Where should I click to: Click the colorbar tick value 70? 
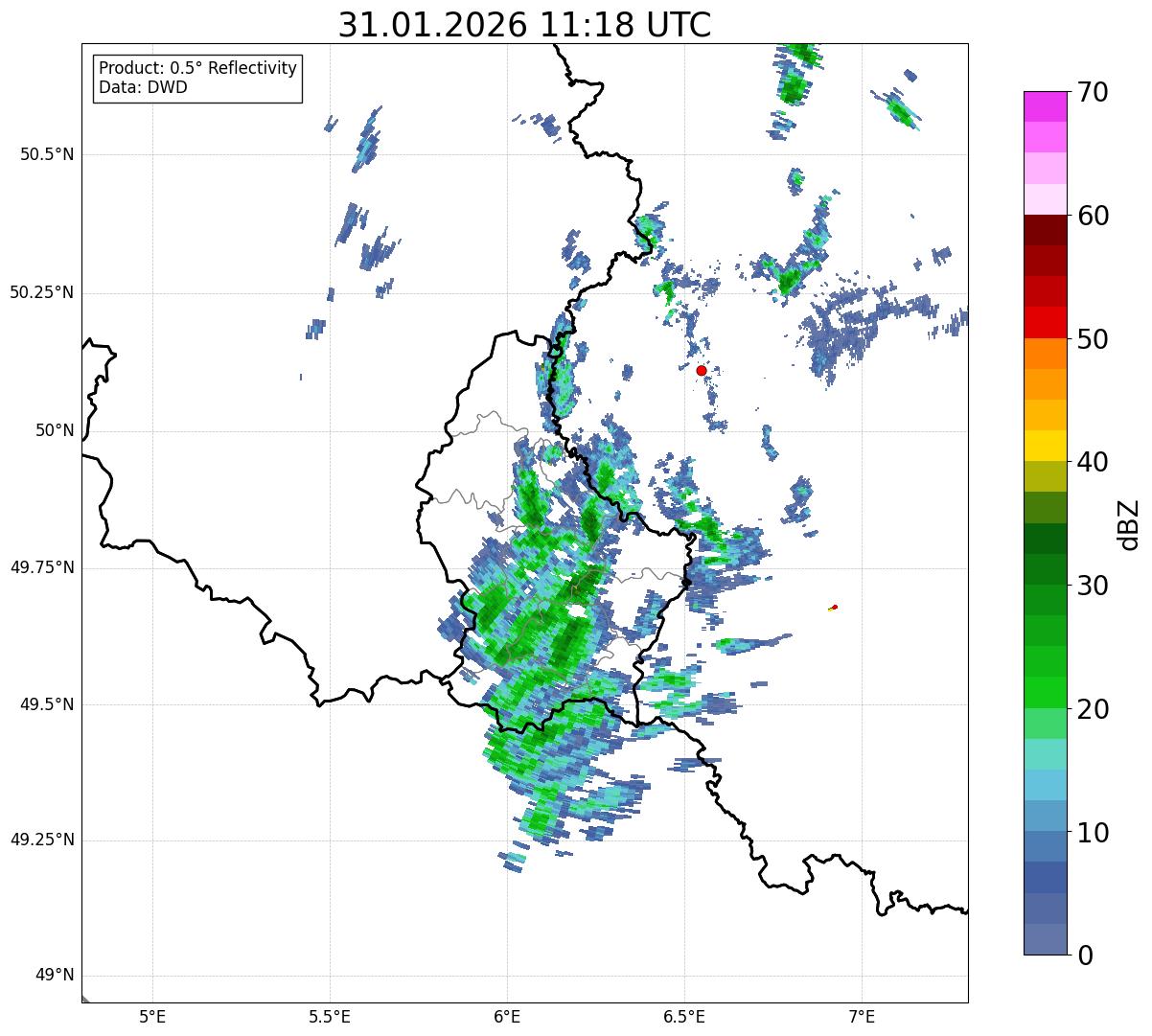coord(1093,92)
